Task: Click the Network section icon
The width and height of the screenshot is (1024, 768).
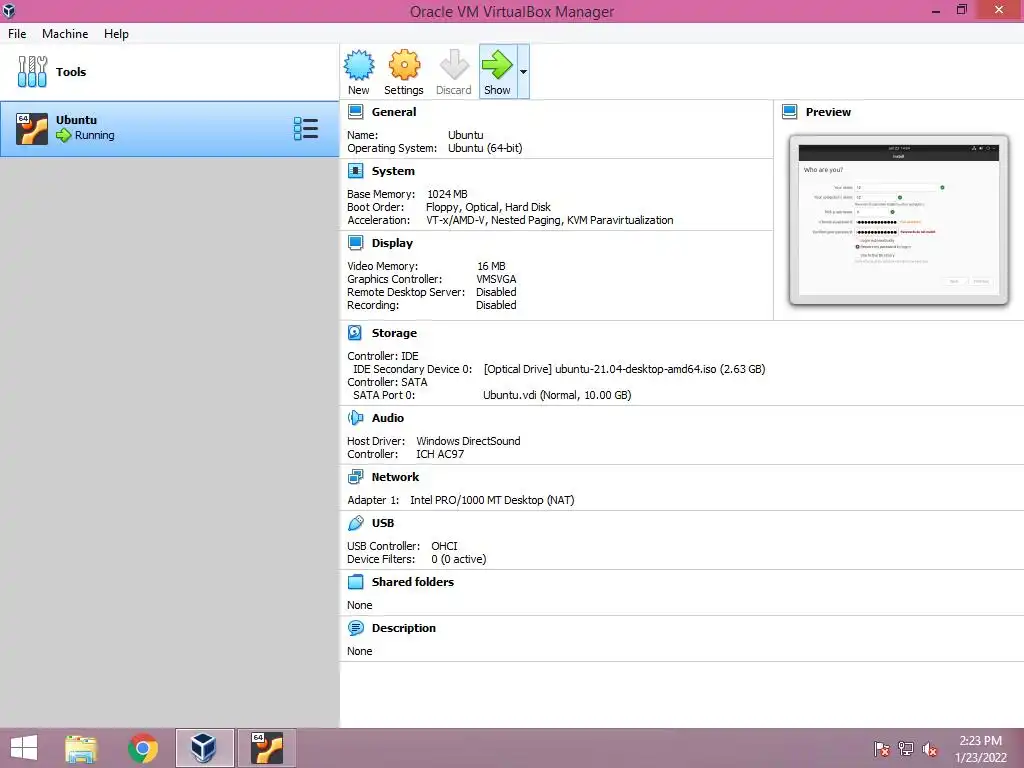Action: tap(355, 477)
